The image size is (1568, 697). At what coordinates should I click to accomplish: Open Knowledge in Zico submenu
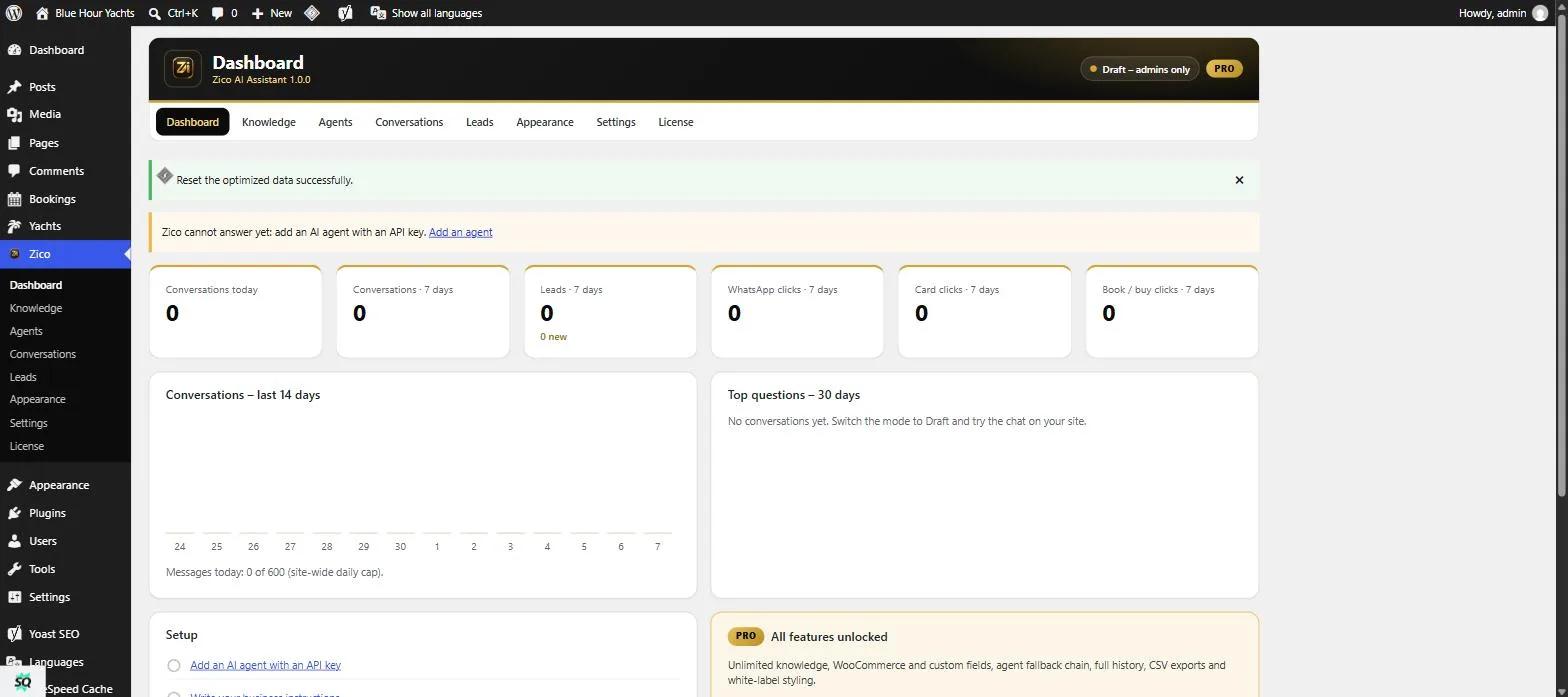(x=36, y=308)
